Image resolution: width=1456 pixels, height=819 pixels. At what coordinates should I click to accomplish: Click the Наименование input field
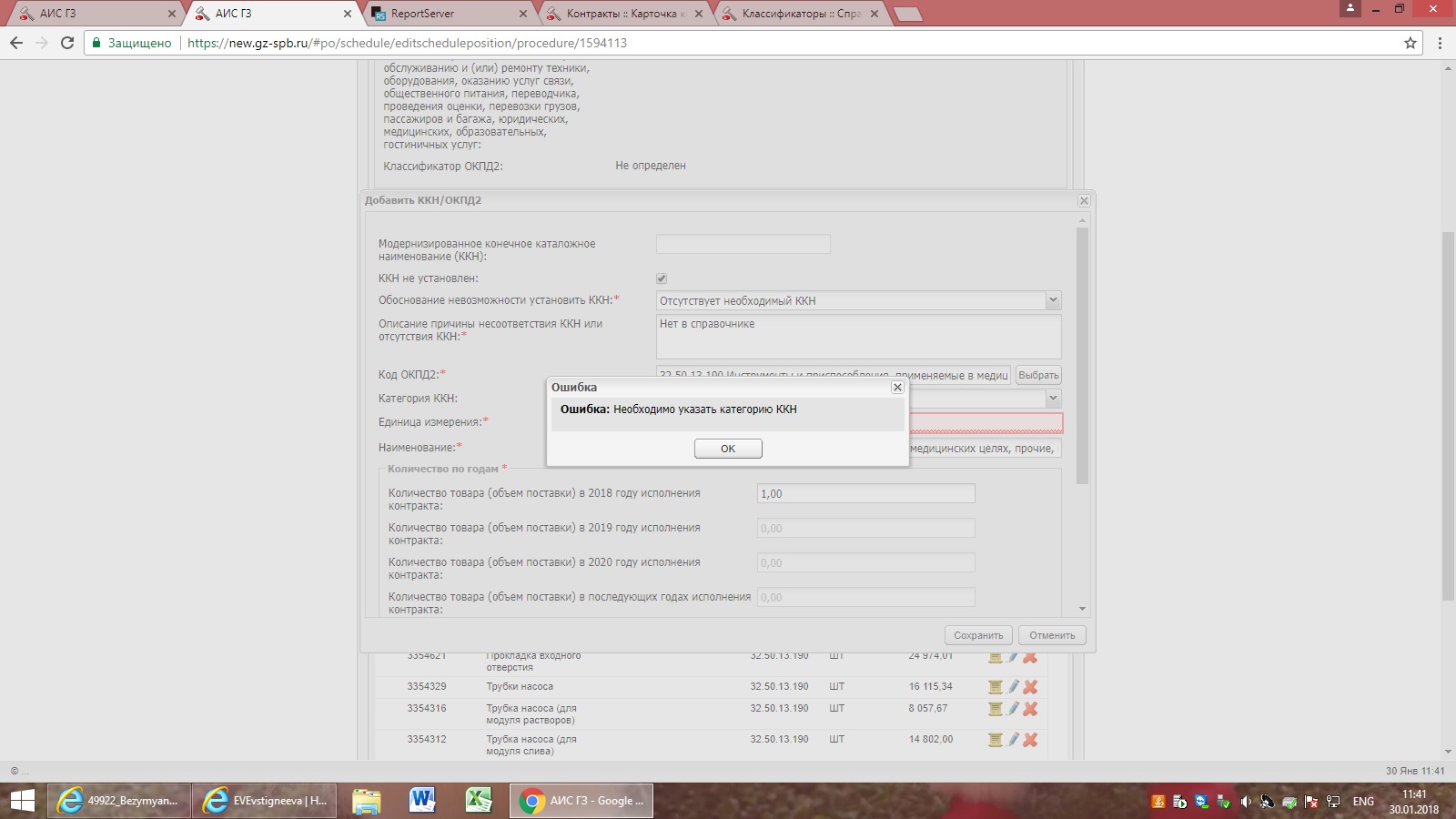(986, 448)
